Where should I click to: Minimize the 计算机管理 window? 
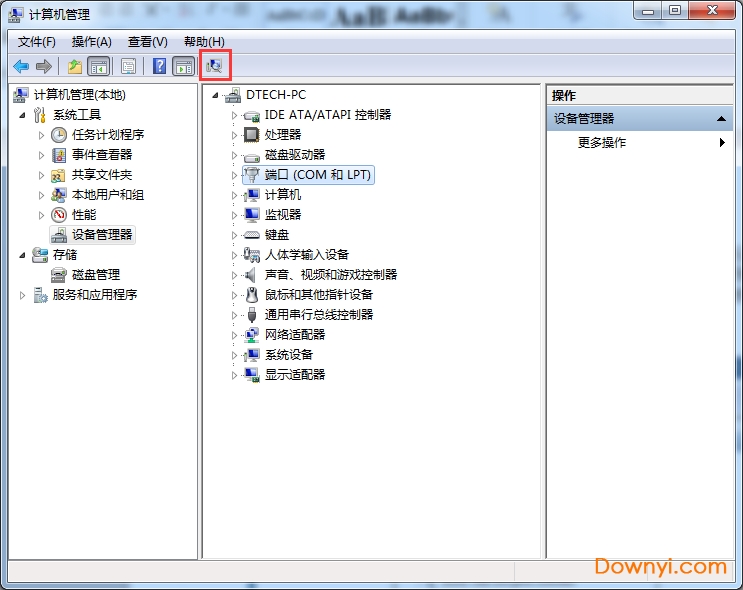648,11
